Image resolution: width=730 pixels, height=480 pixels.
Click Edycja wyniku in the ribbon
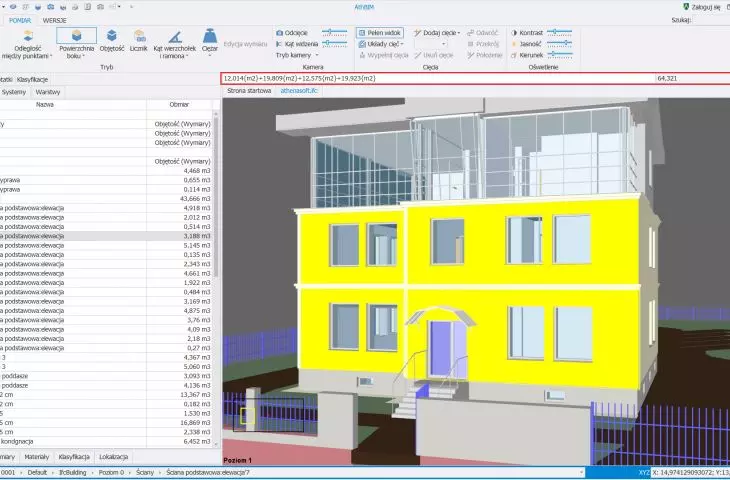tap(245, 44)
